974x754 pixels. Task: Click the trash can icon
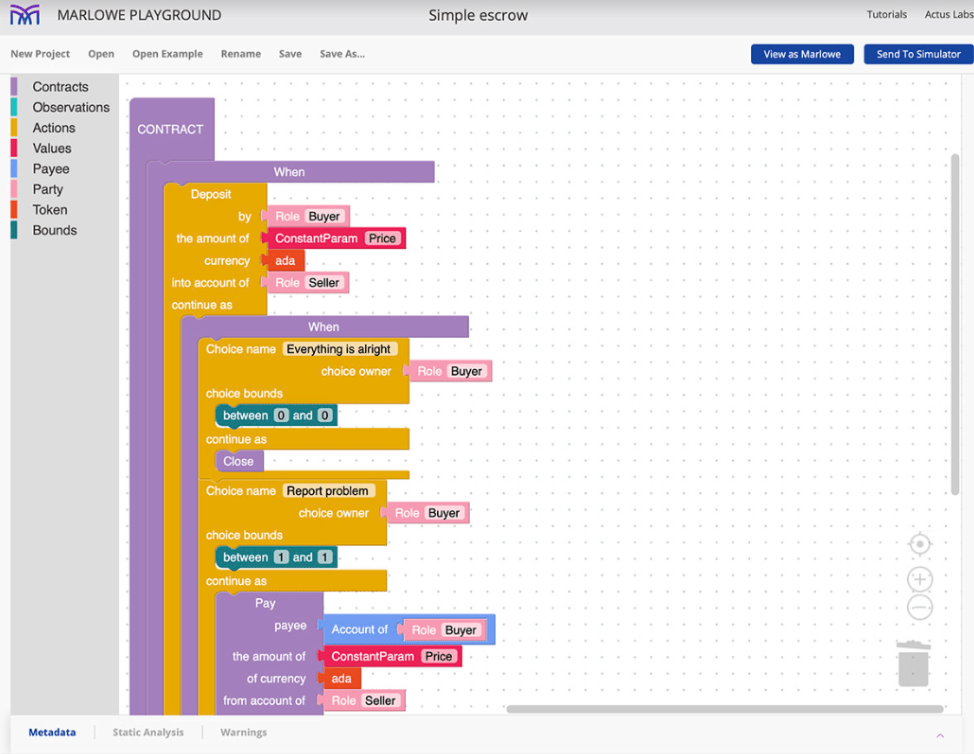pyautogui.click(x=913, y=664)
